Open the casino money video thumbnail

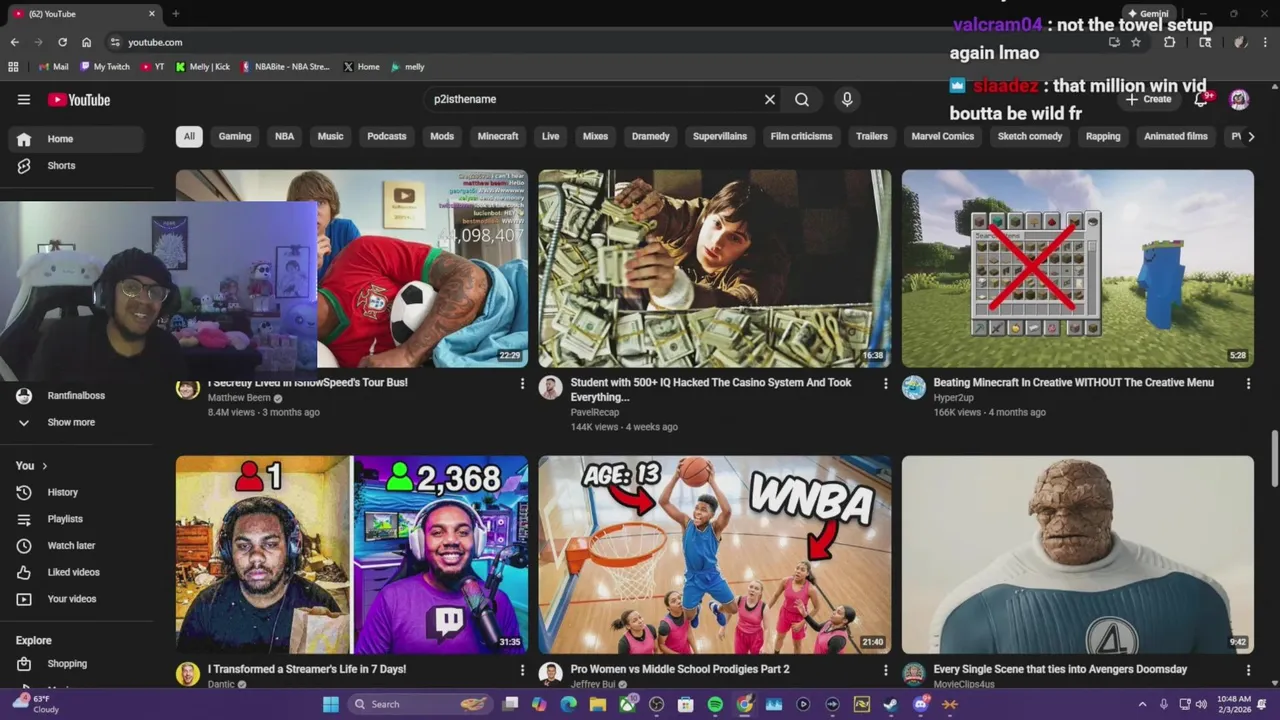pyautogui.click(x=715, y=268)
